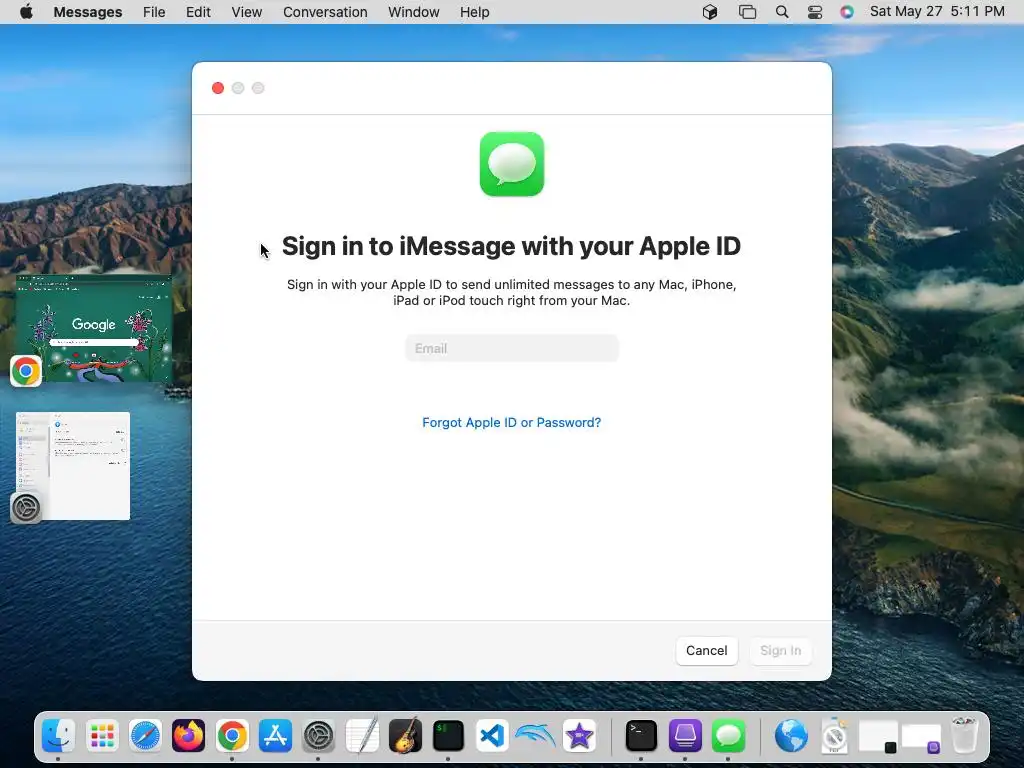This screenshot has width=1024, height=768.
Task: Switch to the System Preferences window thumbnail
Action: [73, 466]
